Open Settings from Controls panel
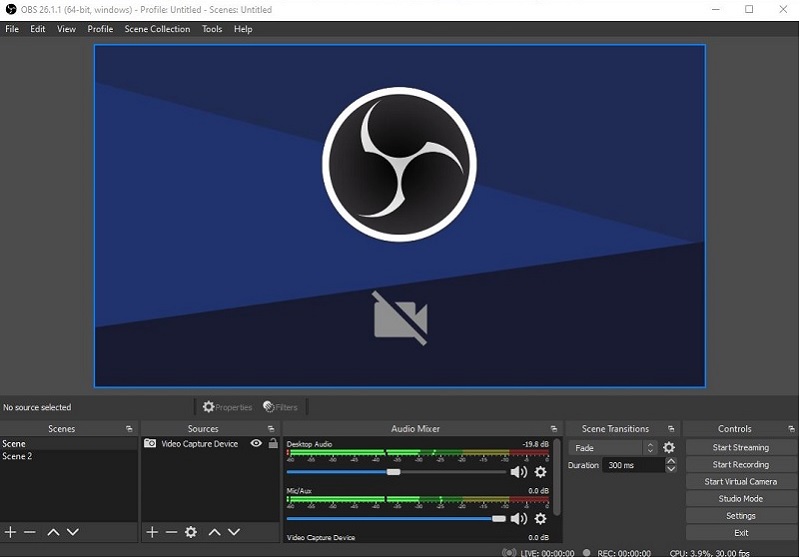The image size is (800, 558). pos(741,516)
